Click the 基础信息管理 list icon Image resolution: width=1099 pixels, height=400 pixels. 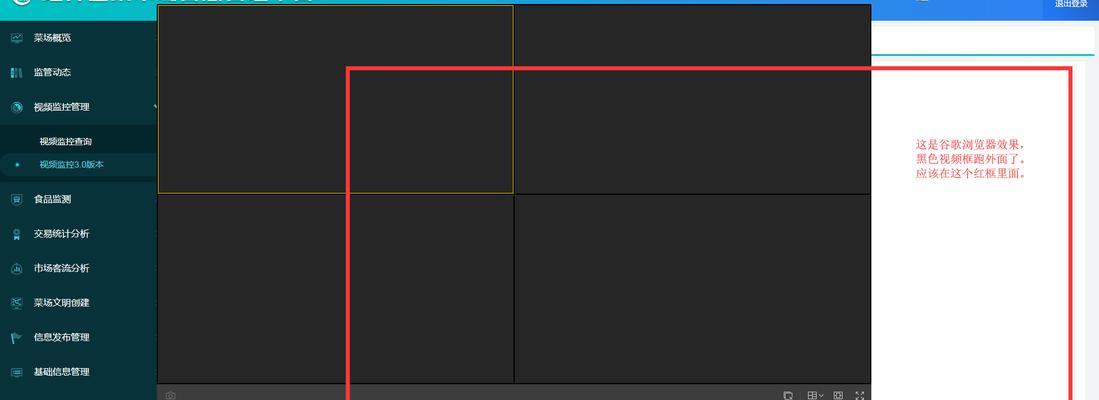pos(17,372)
